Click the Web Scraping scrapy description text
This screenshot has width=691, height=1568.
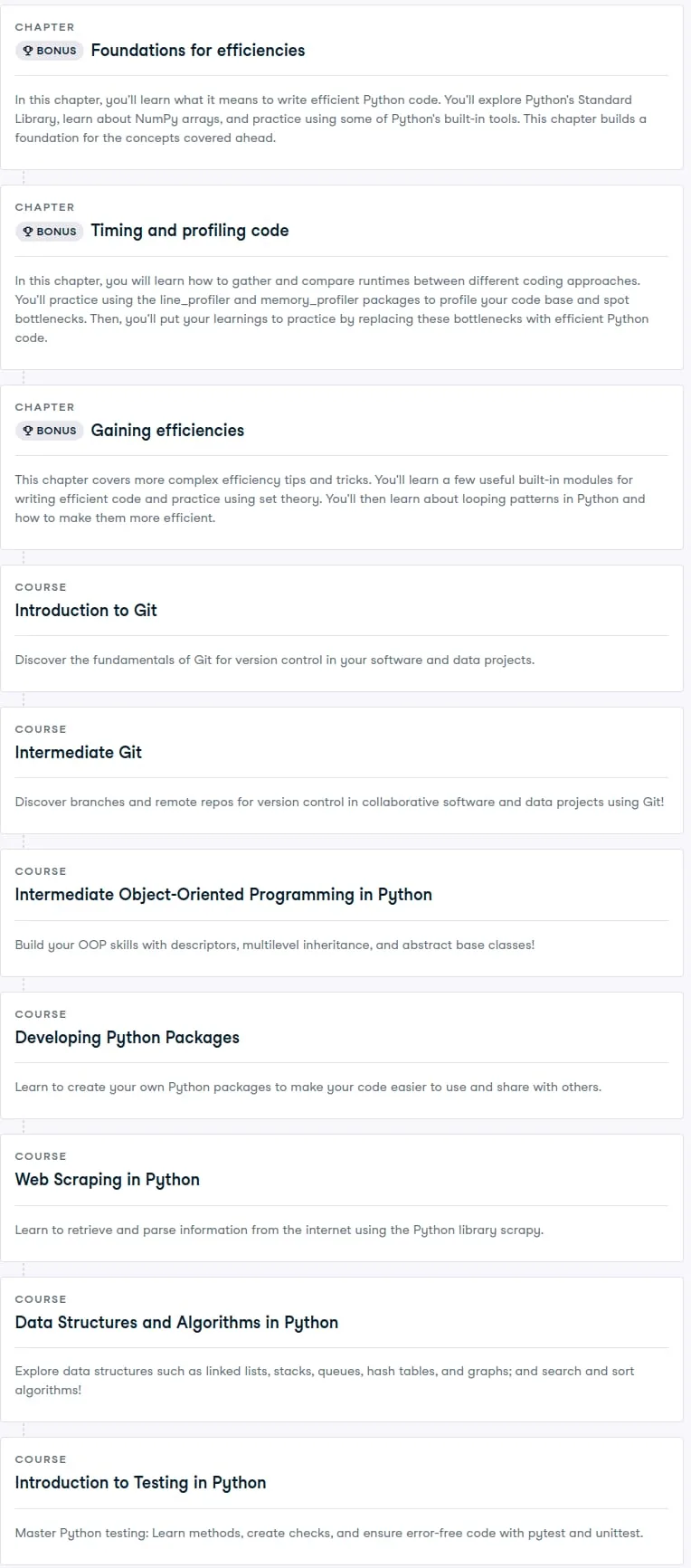[x=279, y=1230]
